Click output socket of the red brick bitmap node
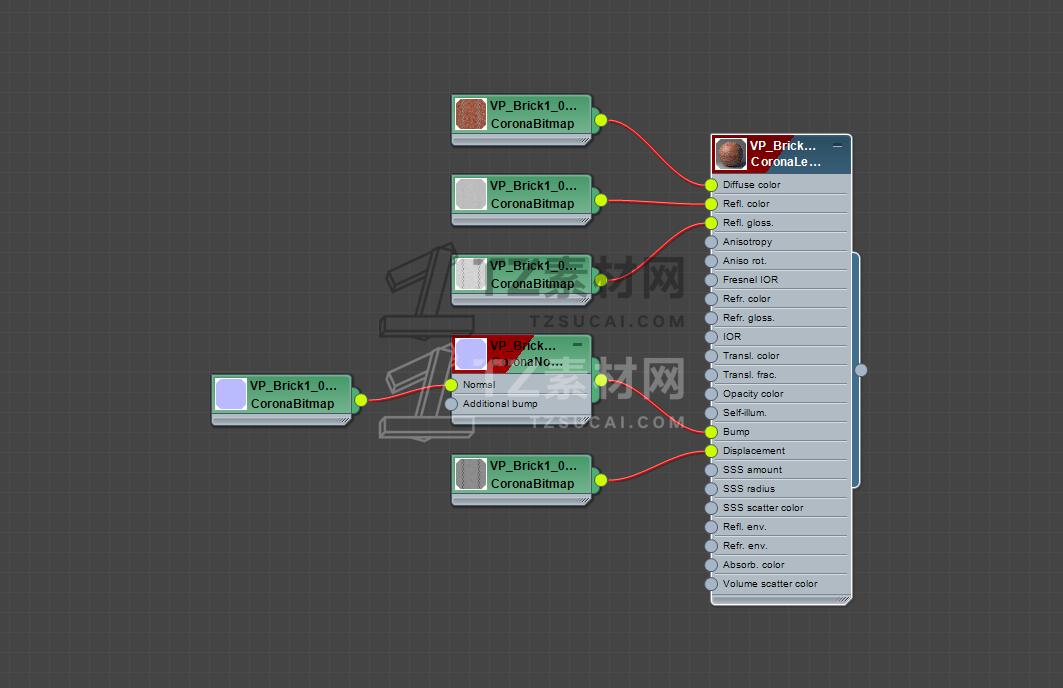1063x688 pixels. point(601,121)
